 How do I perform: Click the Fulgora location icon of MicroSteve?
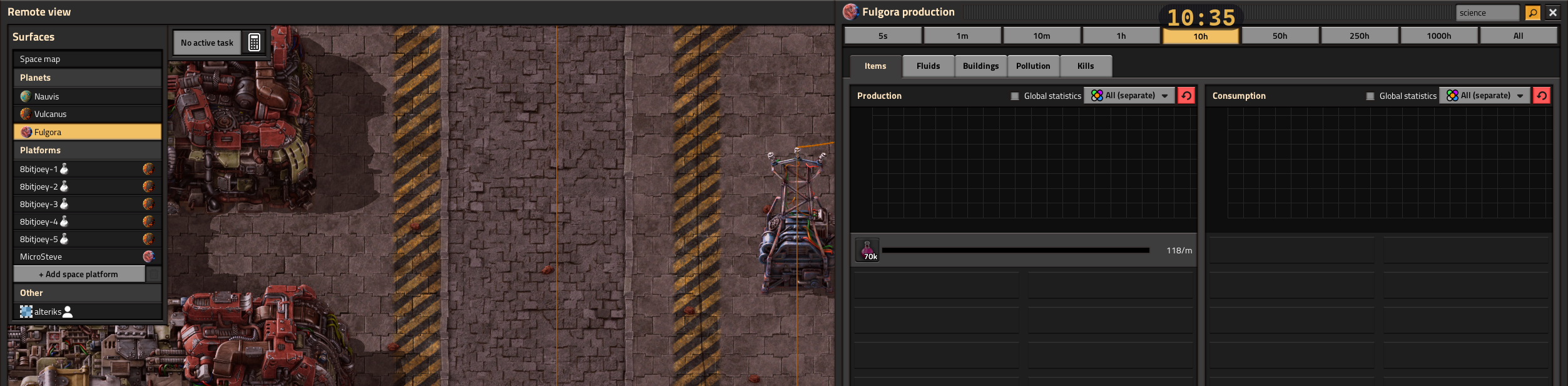[x=148, y=256]
